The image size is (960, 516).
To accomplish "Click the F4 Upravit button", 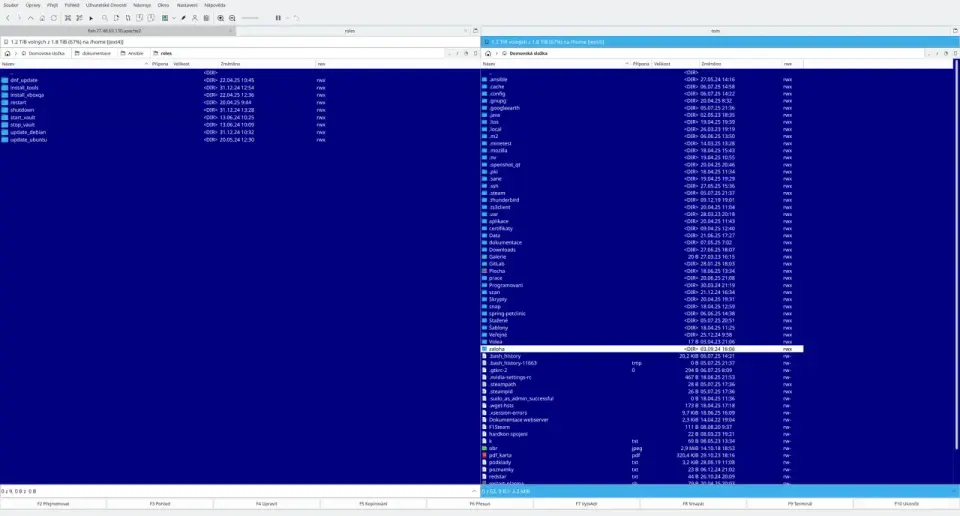I will point(266,504).
